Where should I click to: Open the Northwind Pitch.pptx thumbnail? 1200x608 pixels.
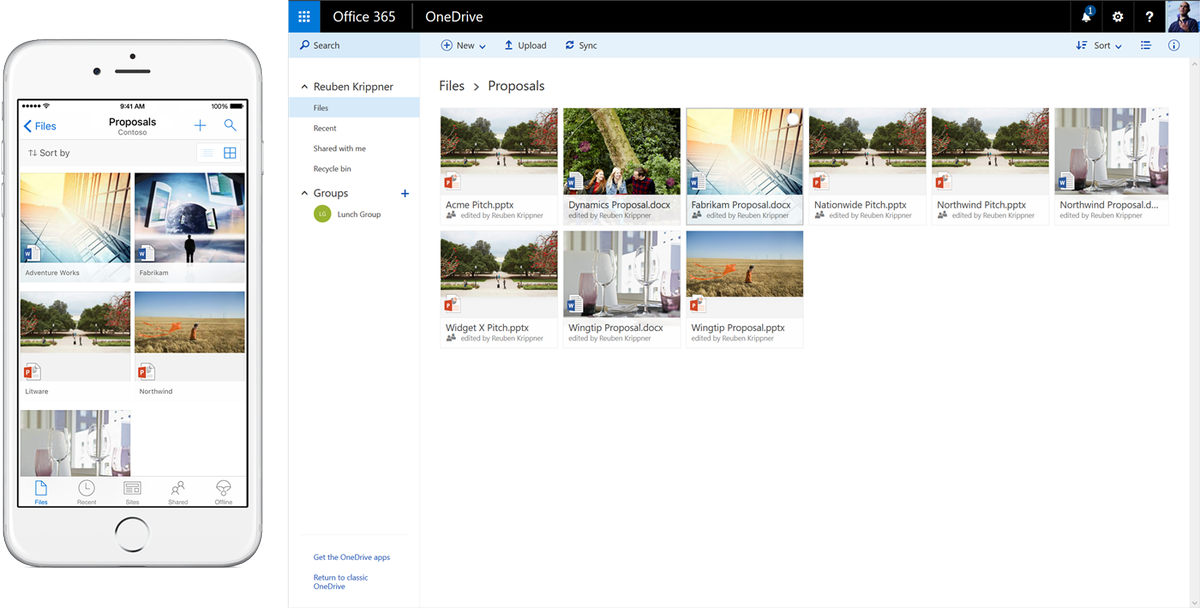click(990, 151)
